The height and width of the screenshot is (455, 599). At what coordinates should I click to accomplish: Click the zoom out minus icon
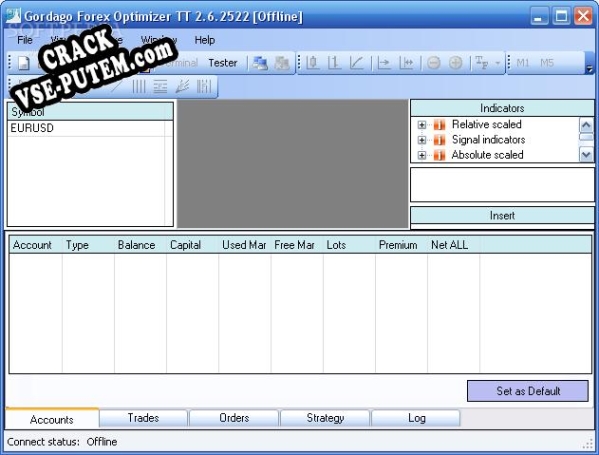tap(434, 63)
